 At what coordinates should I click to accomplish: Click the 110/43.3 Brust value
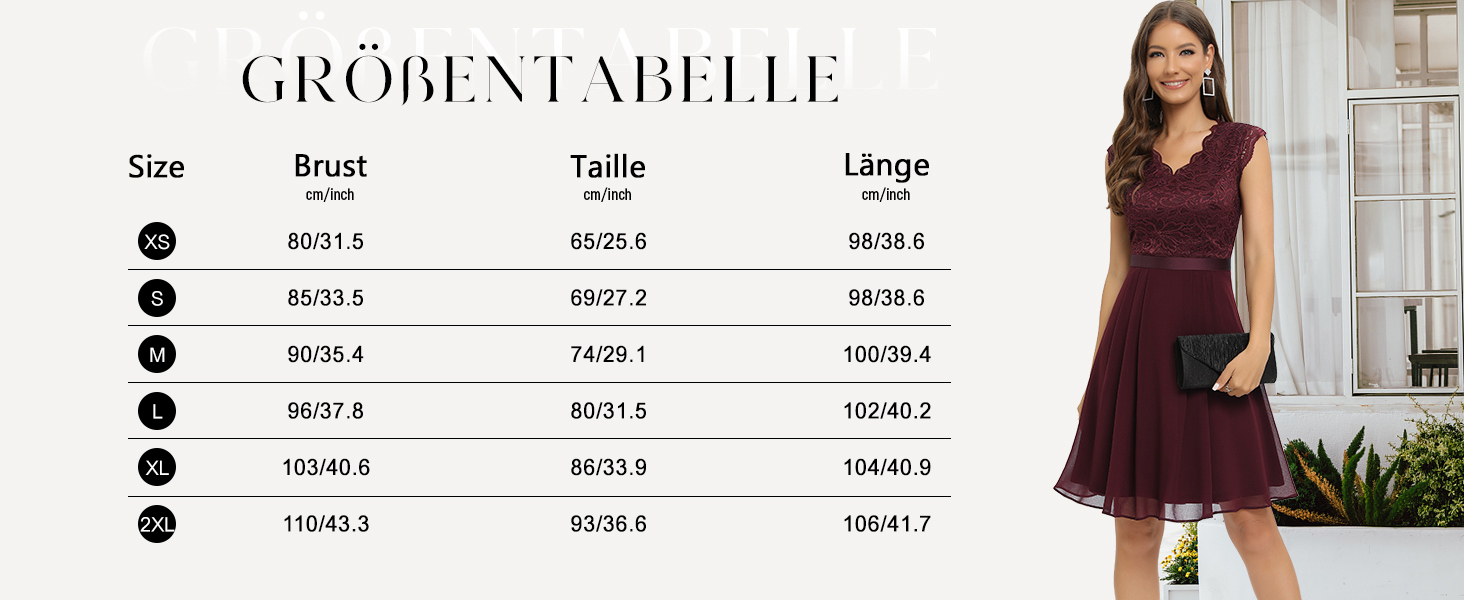tap(326, 524)
